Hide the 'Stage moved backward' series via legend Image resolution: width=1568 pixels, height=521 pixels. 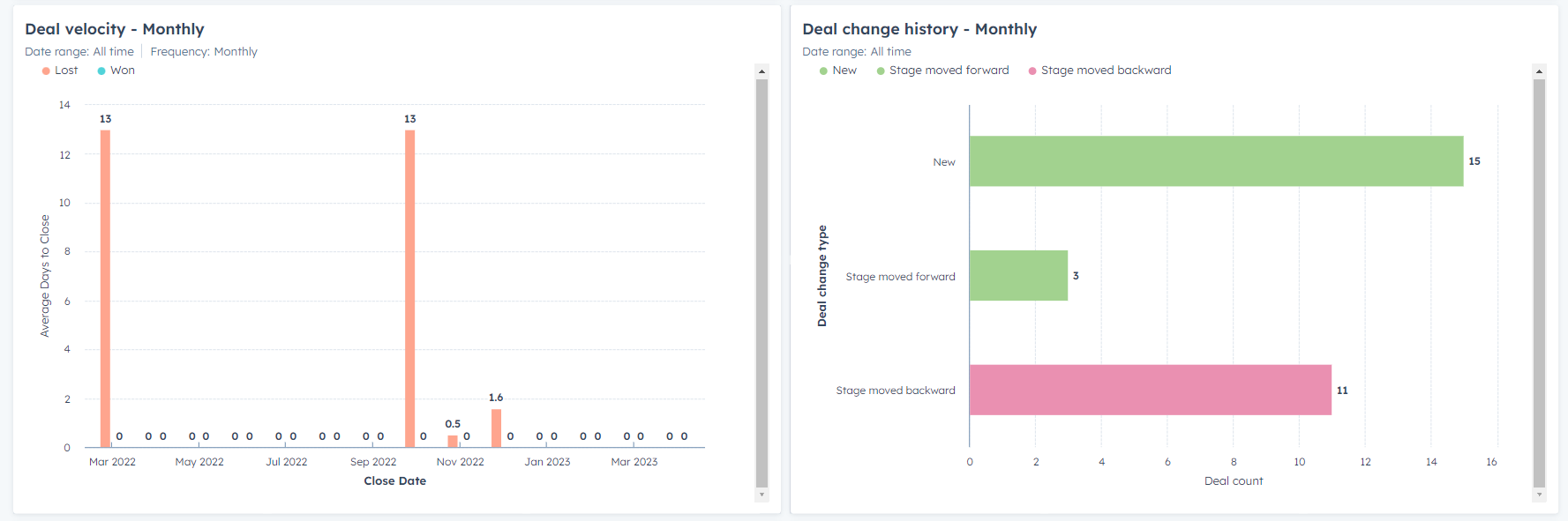1100,70
